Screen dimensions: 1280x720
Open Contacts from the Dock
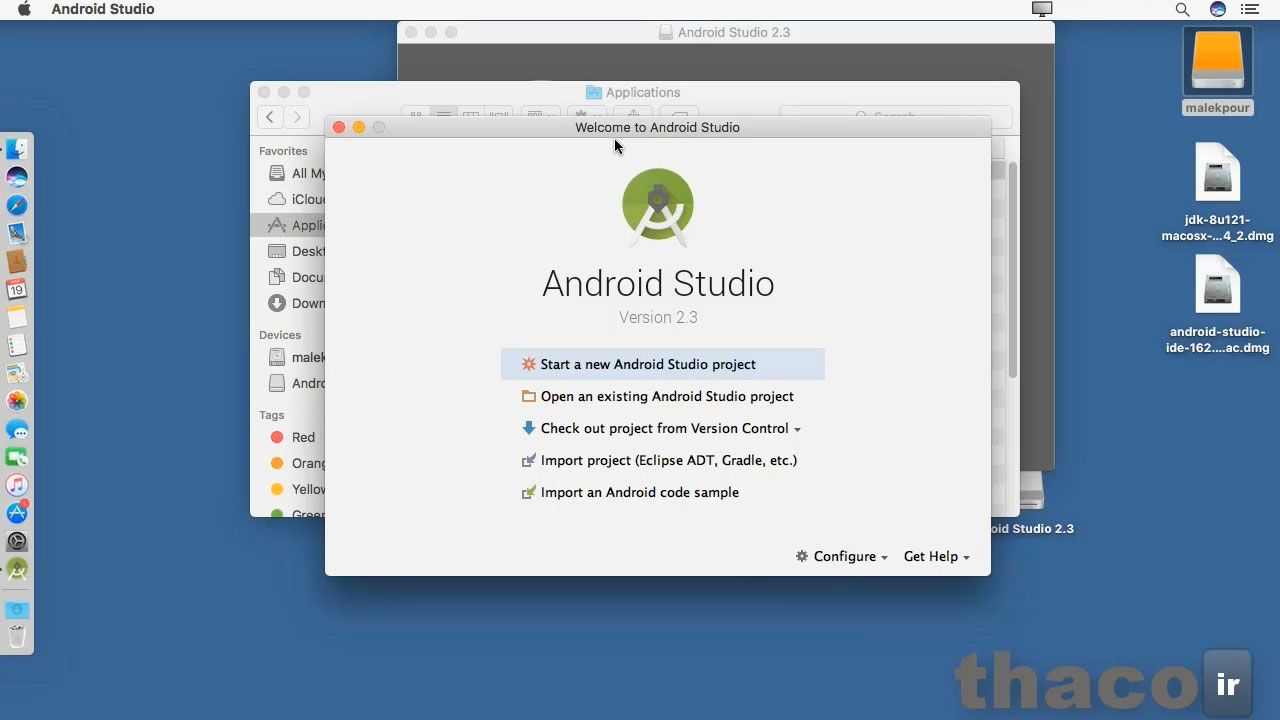point(17,261)
